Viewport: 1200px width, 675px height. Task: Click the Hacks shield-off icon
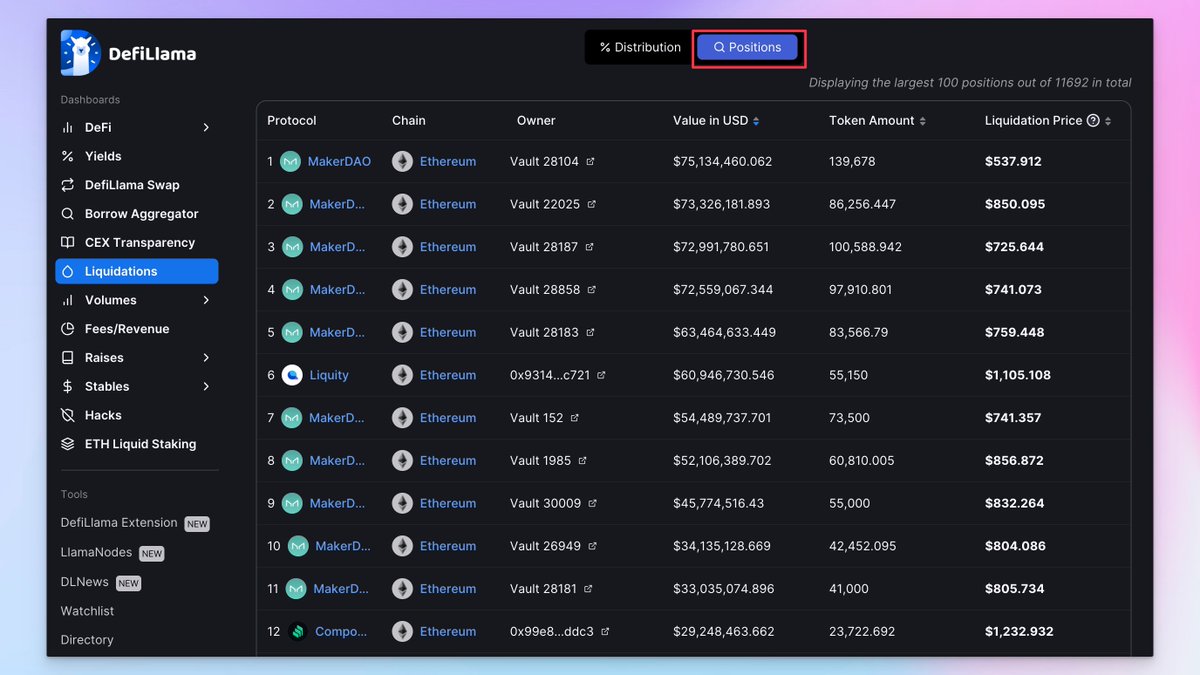pos(68,415)
